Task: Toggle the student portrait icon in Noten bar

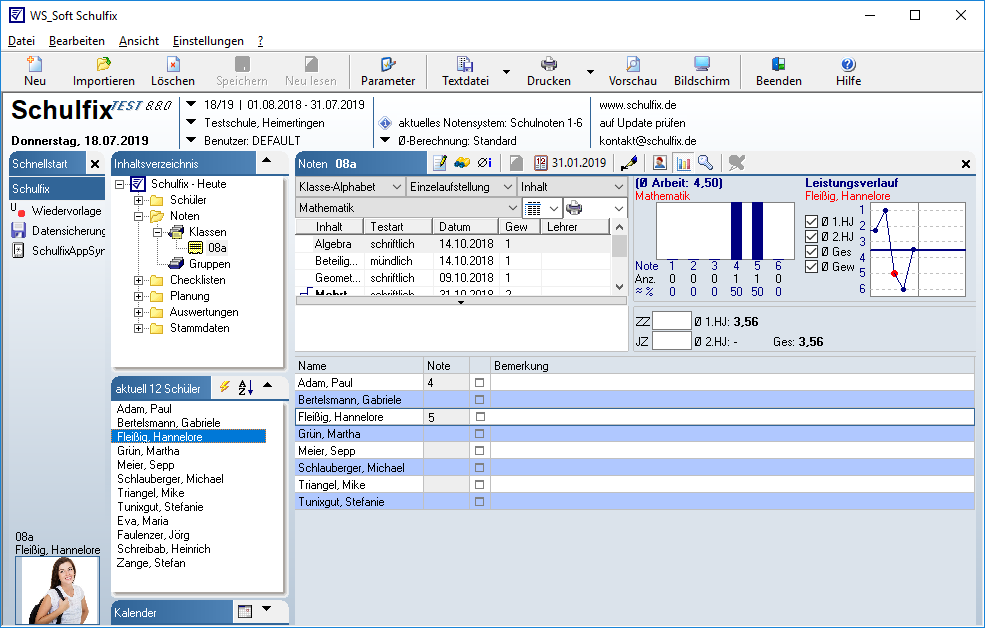Action: (x=660, y=163)
